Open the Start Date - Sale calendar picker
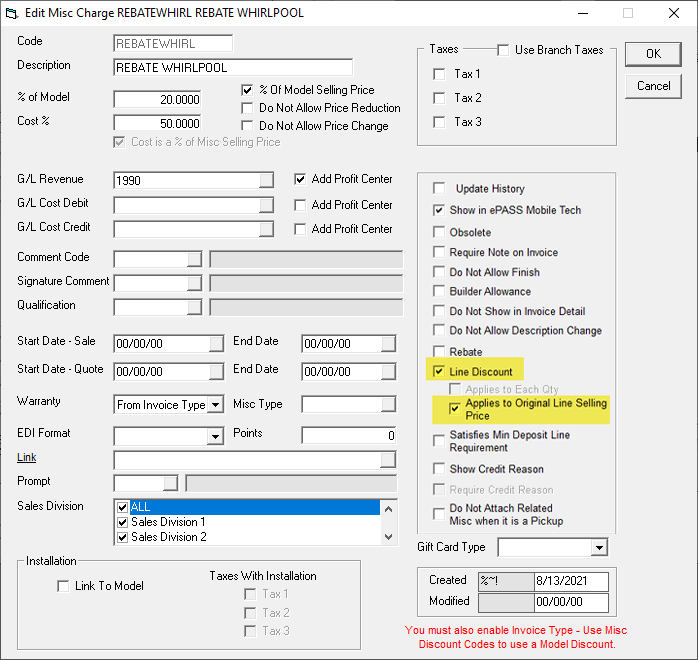698x660 pixels. click(216, 344)
